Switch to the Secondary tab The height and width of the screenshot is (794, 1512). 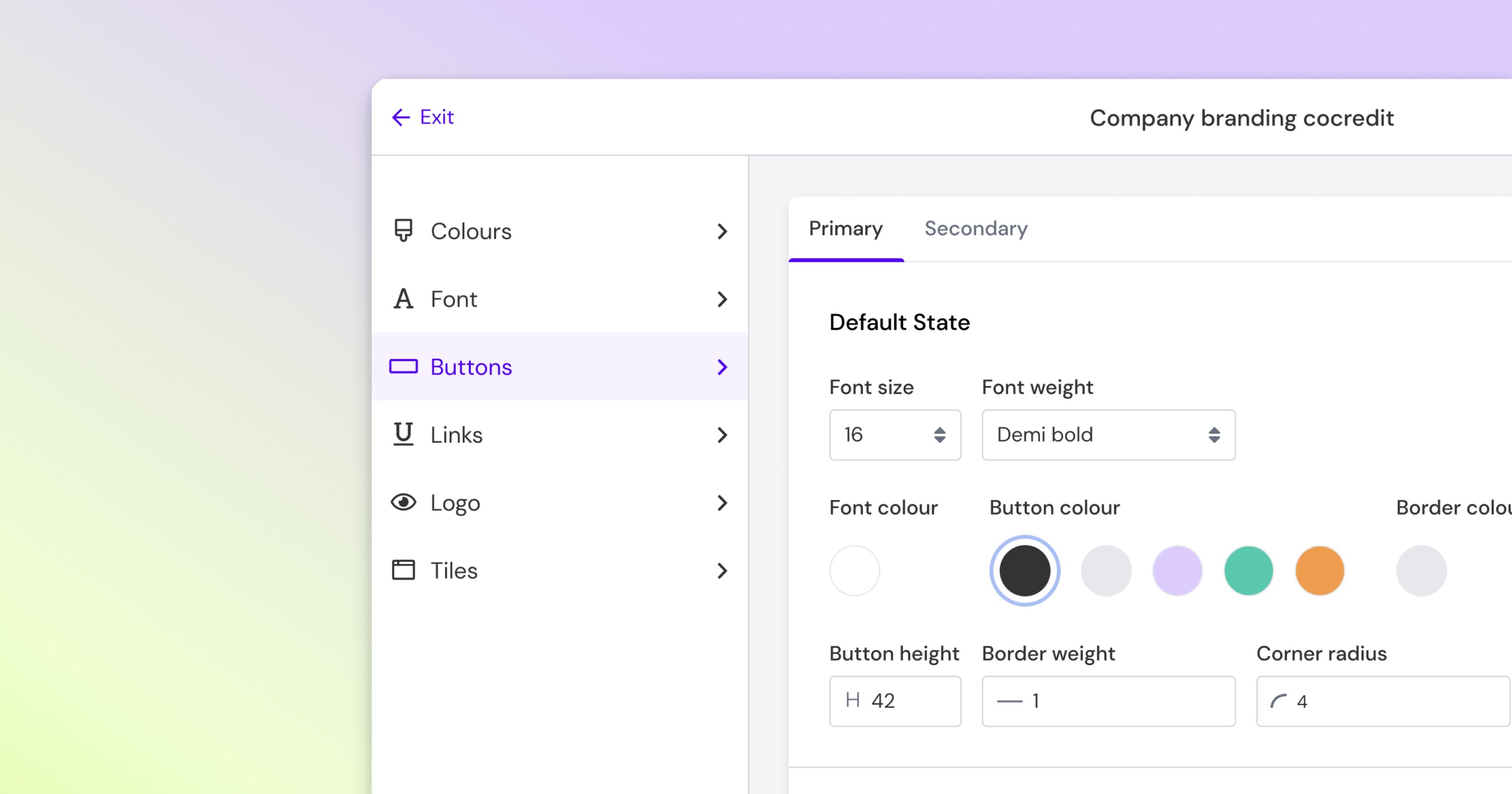pyautogui.click(x=975, y=228)
